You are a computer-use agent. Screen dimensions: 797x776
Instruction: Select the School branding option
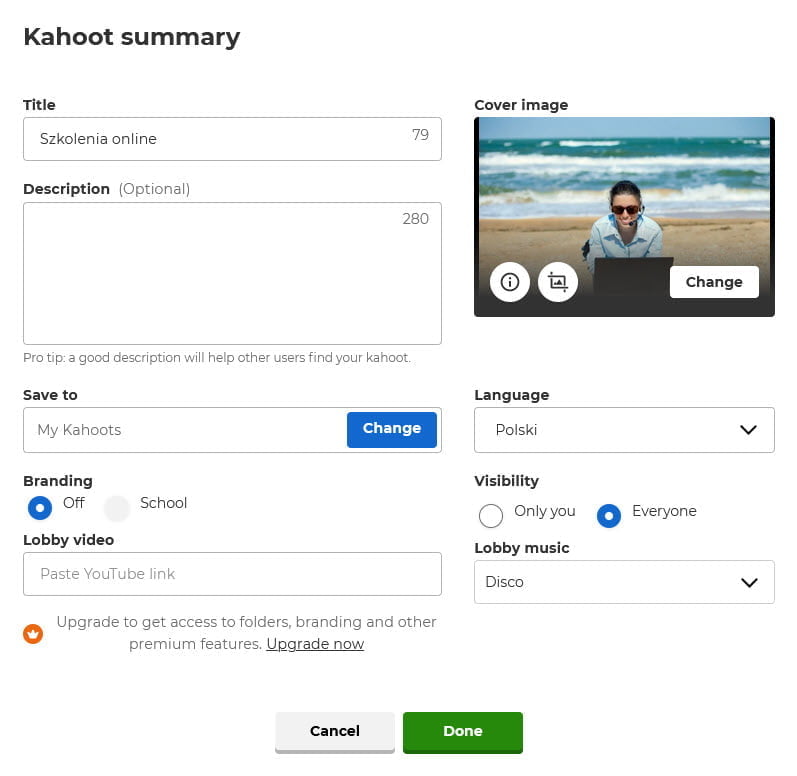(118, 507)
